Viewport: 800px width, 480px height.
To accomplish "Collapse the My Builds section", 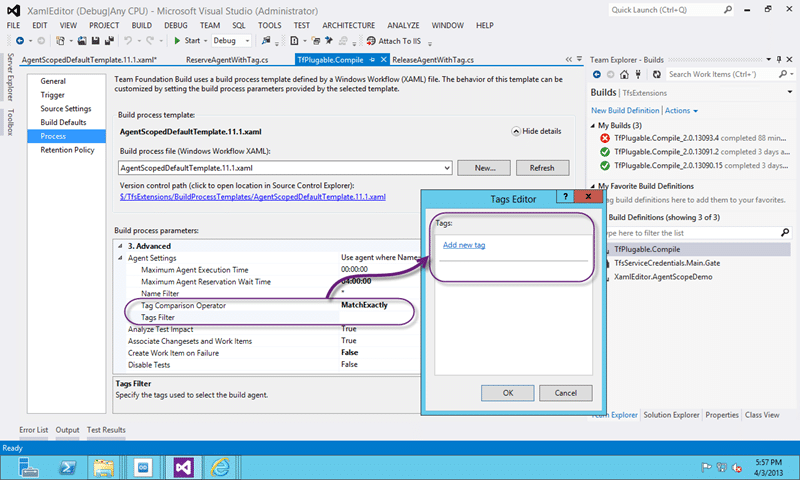I will click(x=593, y=125).
